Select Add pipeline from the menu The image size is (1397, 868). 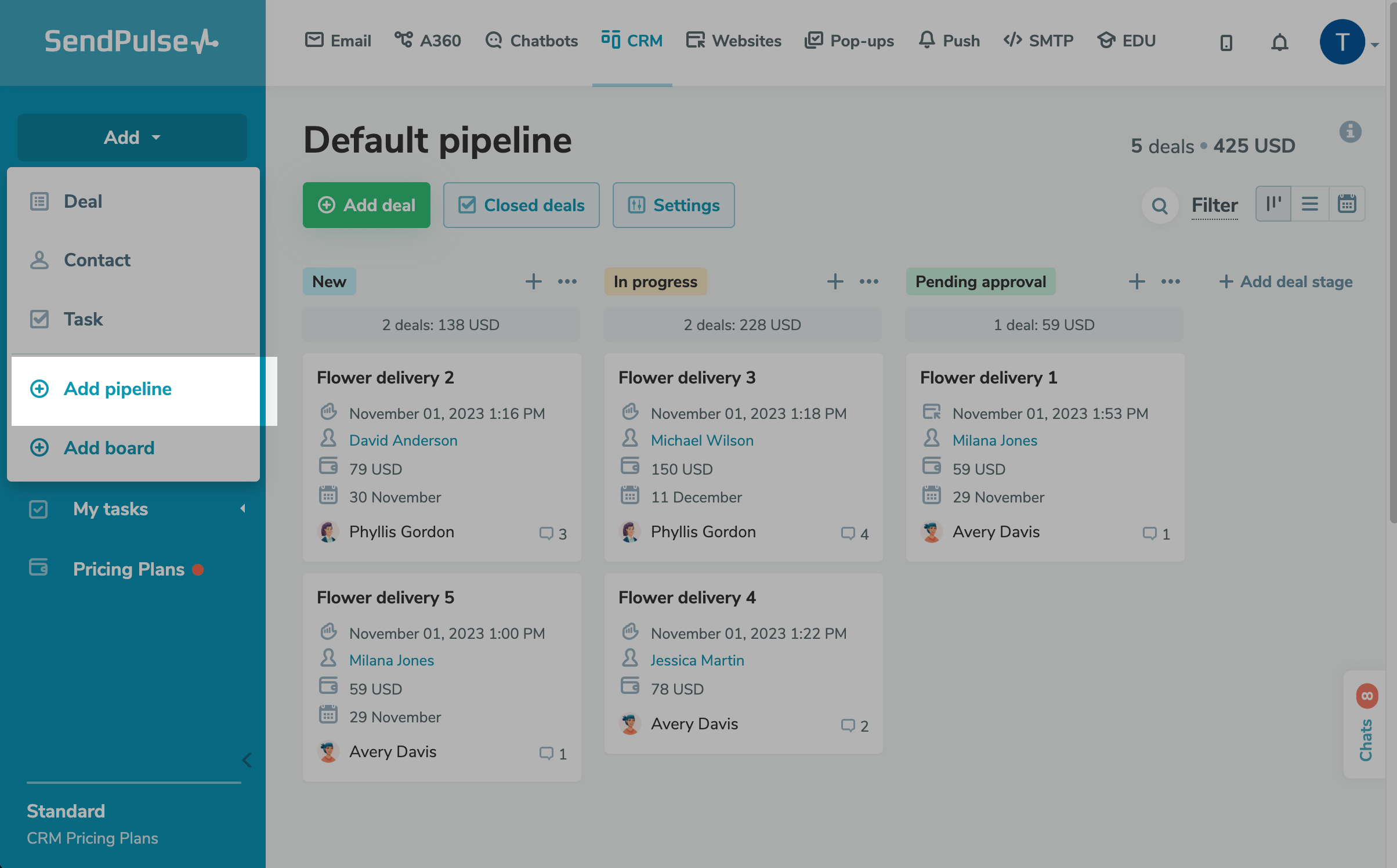pyautogui.click(x=118, y=389)
